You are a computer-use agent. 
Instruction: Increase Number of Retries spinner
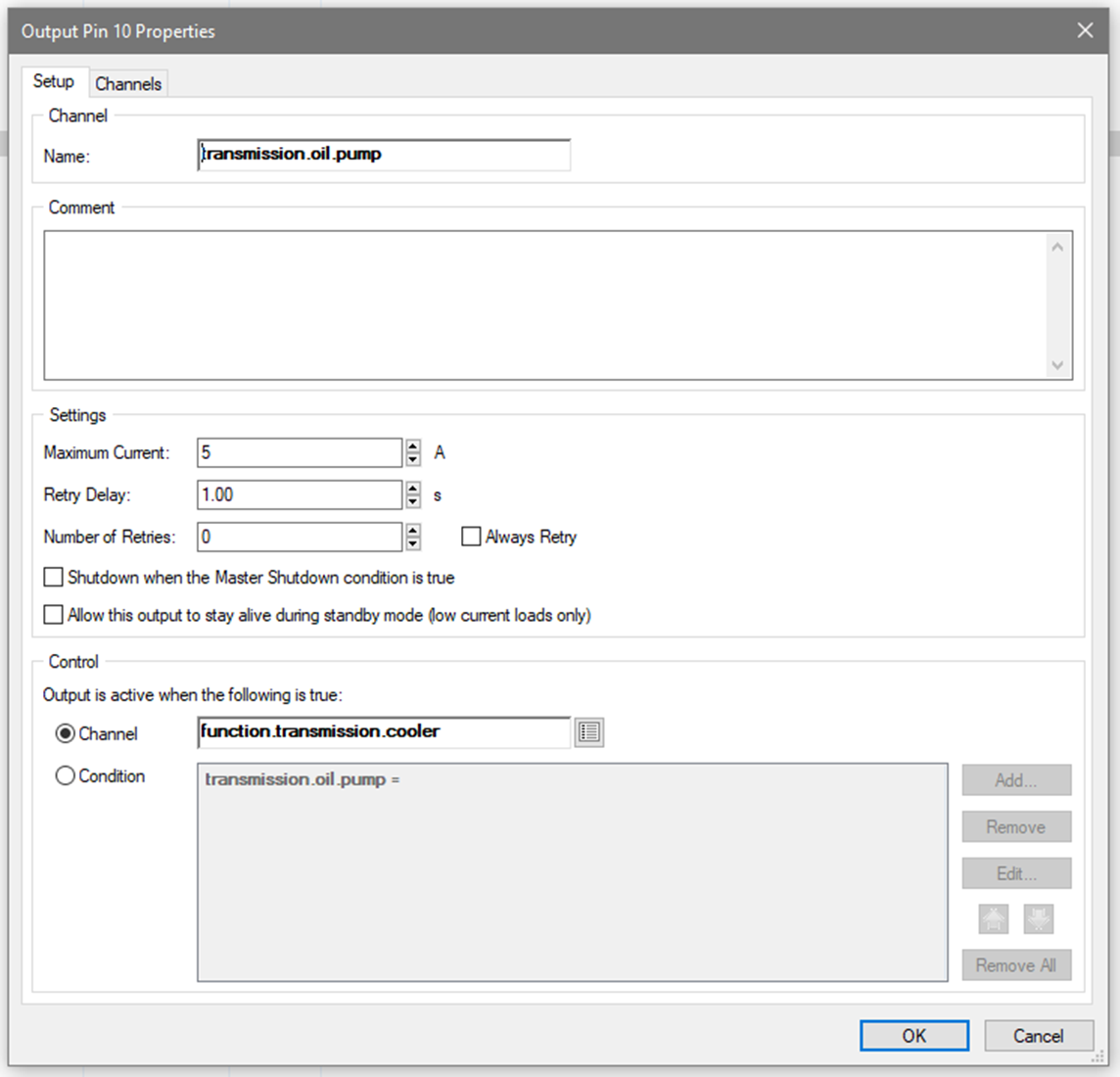(x=413, y=530)
